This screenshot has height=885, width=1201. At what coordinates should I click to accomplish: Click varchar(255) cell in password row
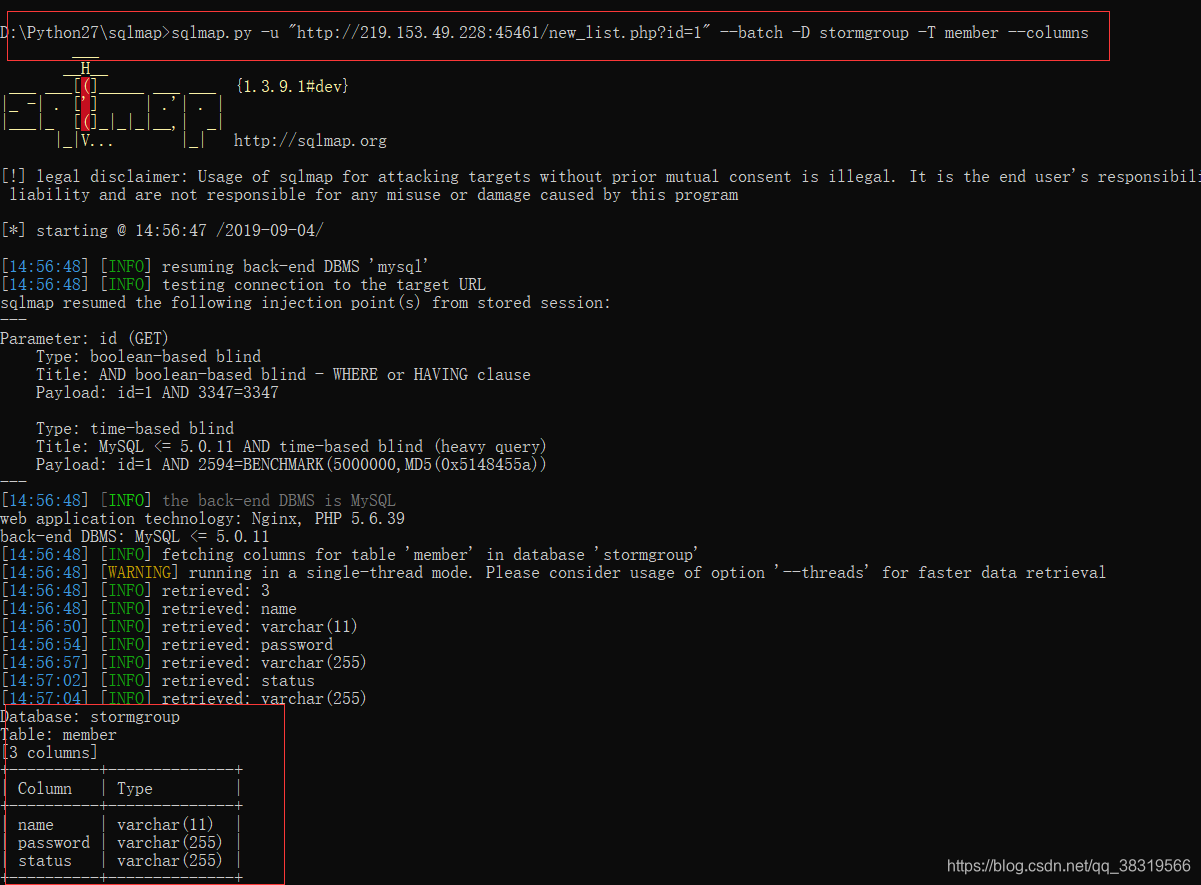coord(170,843)
